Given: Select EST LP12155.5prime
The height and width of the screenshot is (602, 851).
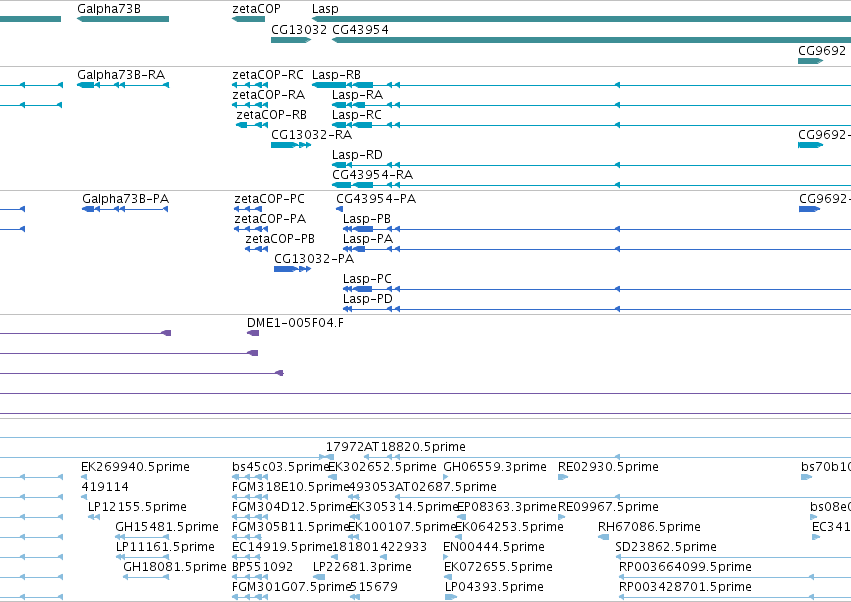Looking at the screenshot, I should click(x=137, y=507).
